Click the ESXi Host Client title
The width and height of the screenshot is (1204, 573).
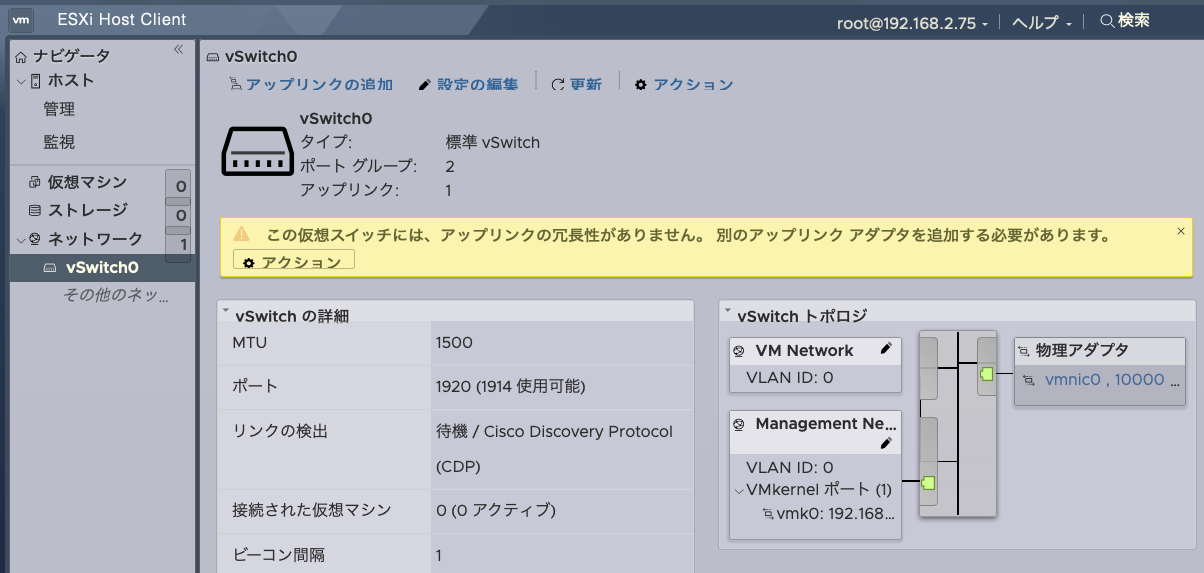pyautogui.click(x=121, y=20)
